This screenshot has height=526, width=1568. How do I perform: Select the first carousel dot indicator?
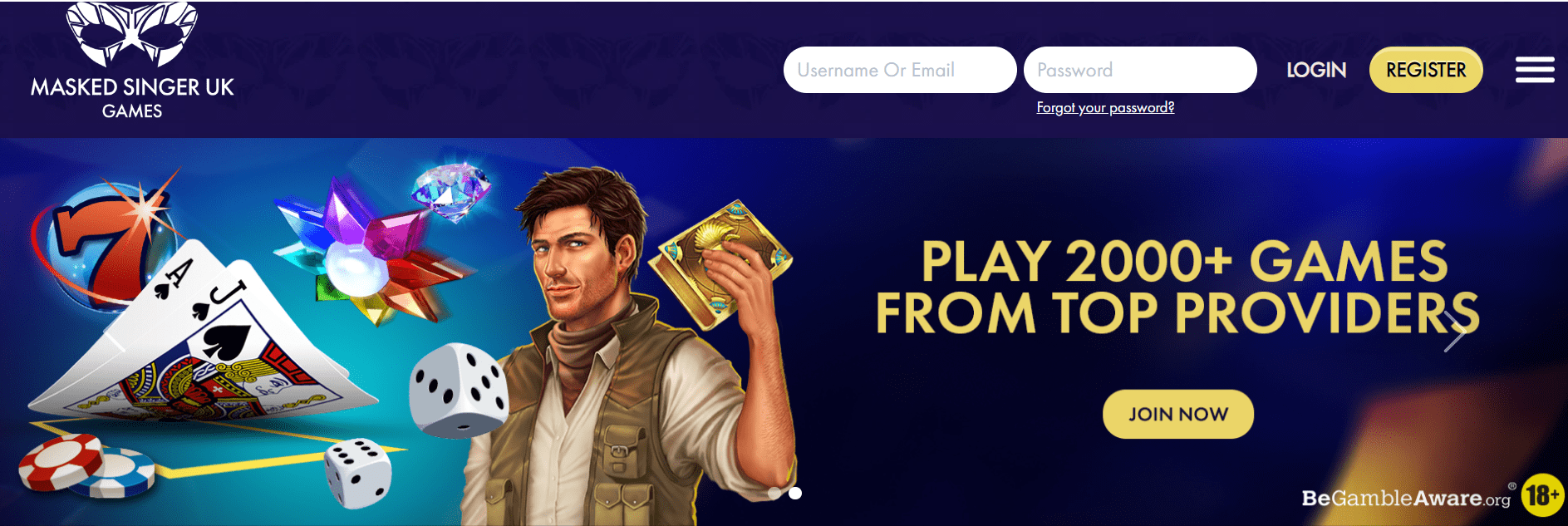tap(775, 493)
